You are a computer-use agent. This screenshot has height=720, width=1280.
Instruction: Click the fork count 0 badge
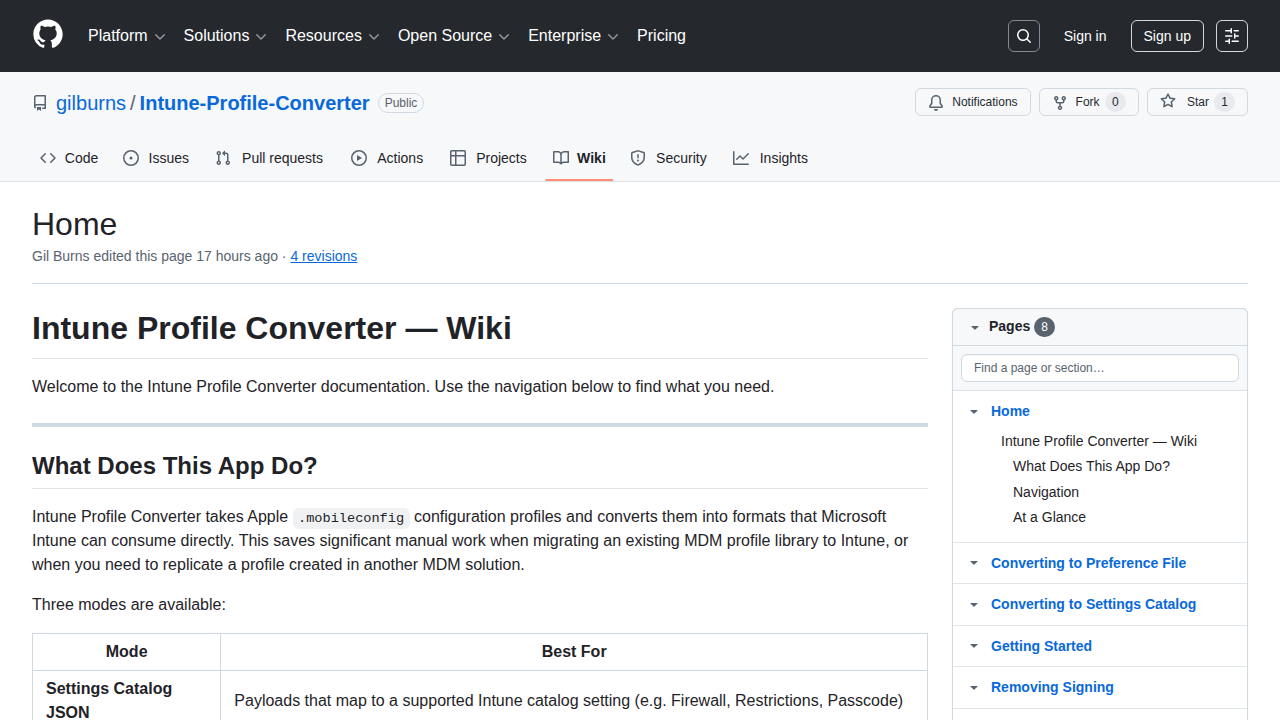click(x=1116, y=102)
